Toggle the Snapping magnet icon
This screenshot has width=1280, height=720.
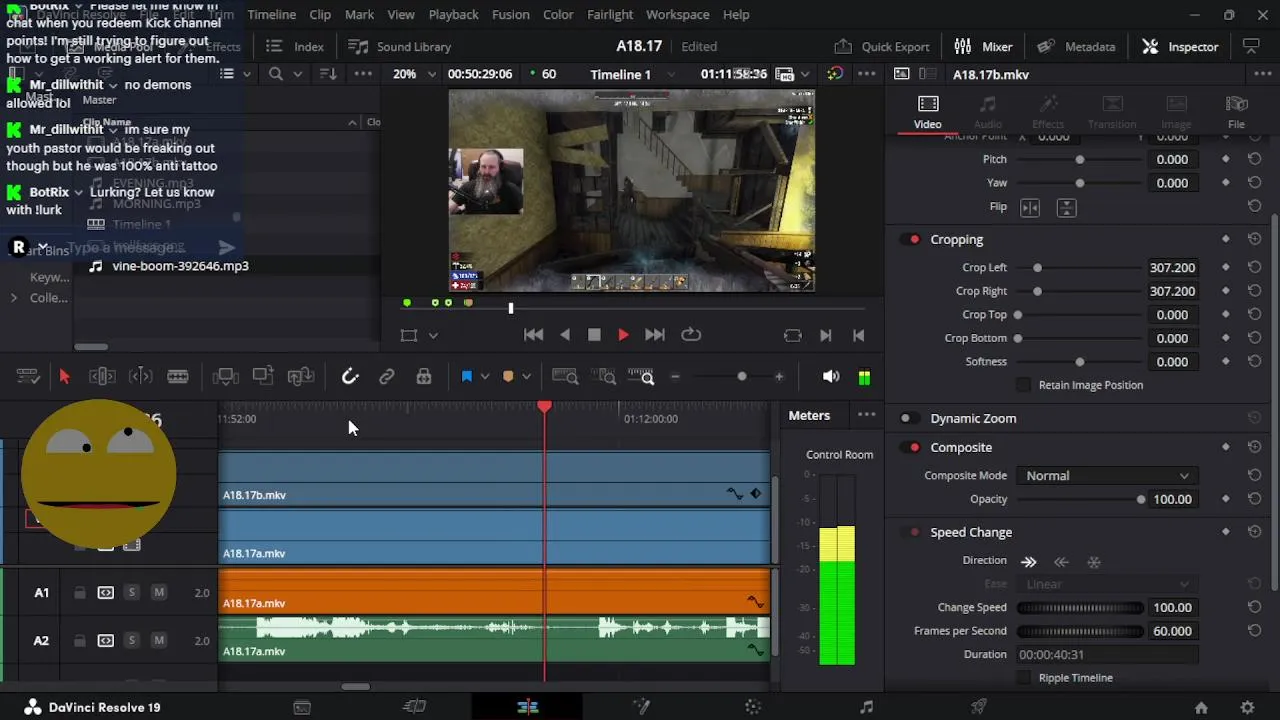coord(350,376)
